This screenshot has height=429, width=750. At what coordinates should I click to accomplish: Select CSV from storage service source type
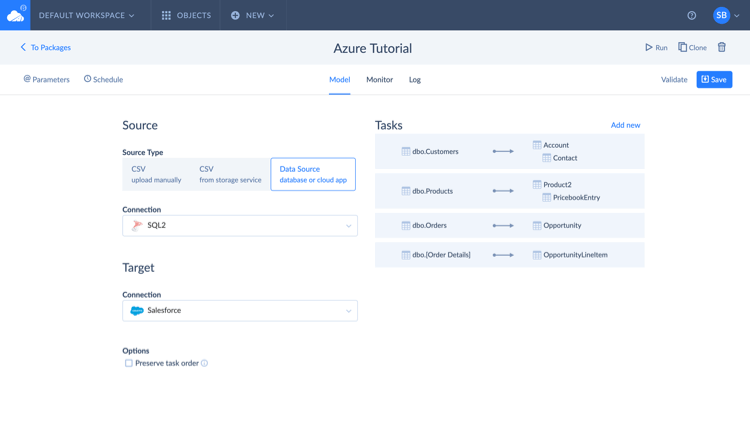coord(230,174)
